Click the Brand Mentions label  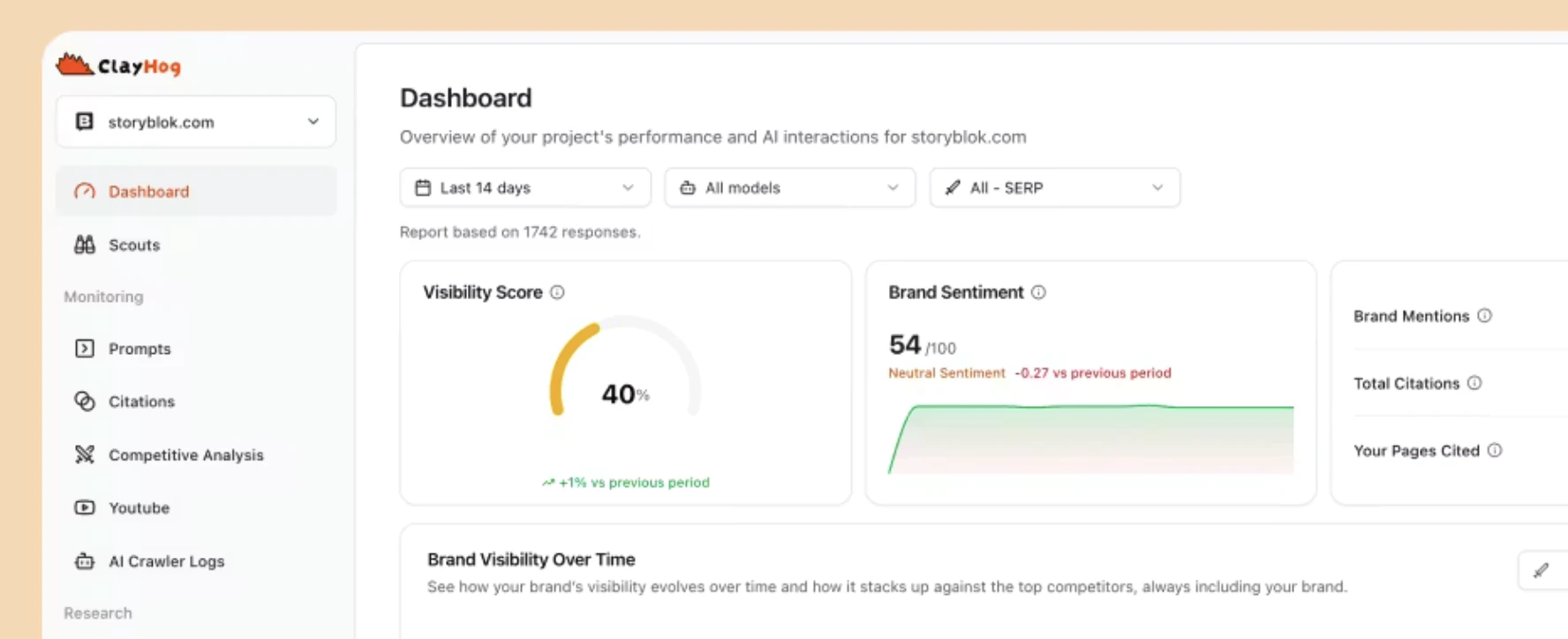click(1412, 316)
